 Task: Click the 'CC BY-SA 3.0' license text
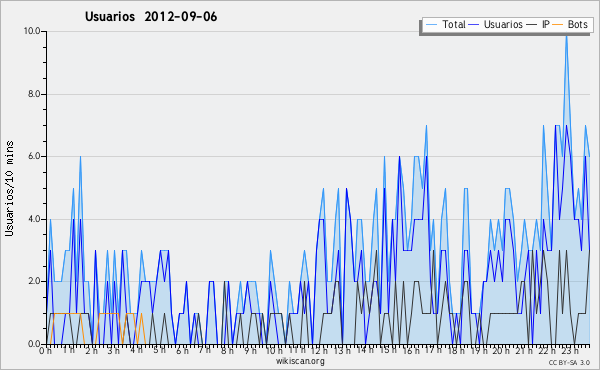click(x=569, y=362)
